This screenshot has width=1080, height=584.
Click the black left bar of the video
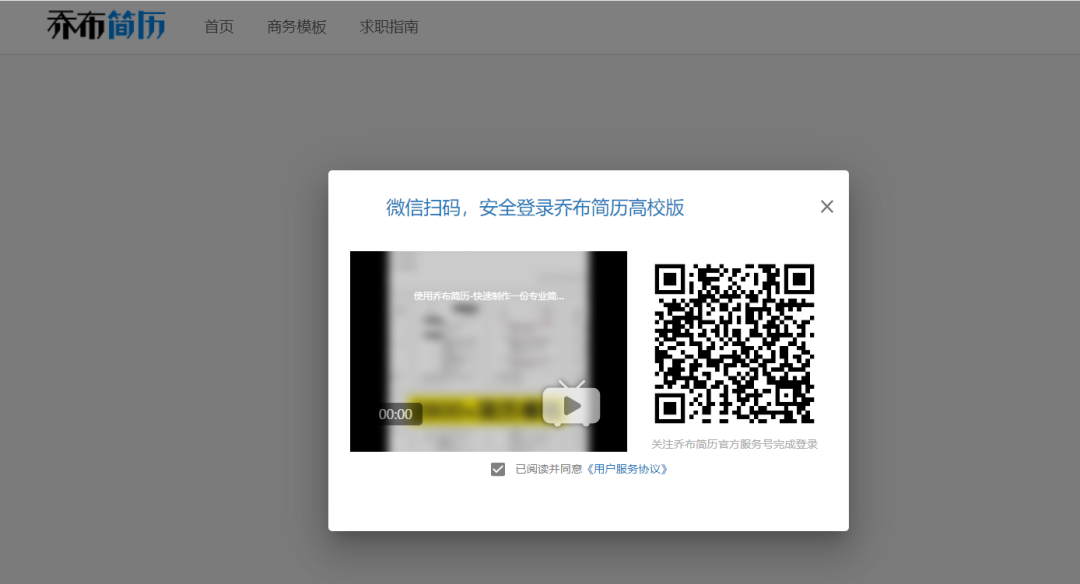click(x=366, y=350)
